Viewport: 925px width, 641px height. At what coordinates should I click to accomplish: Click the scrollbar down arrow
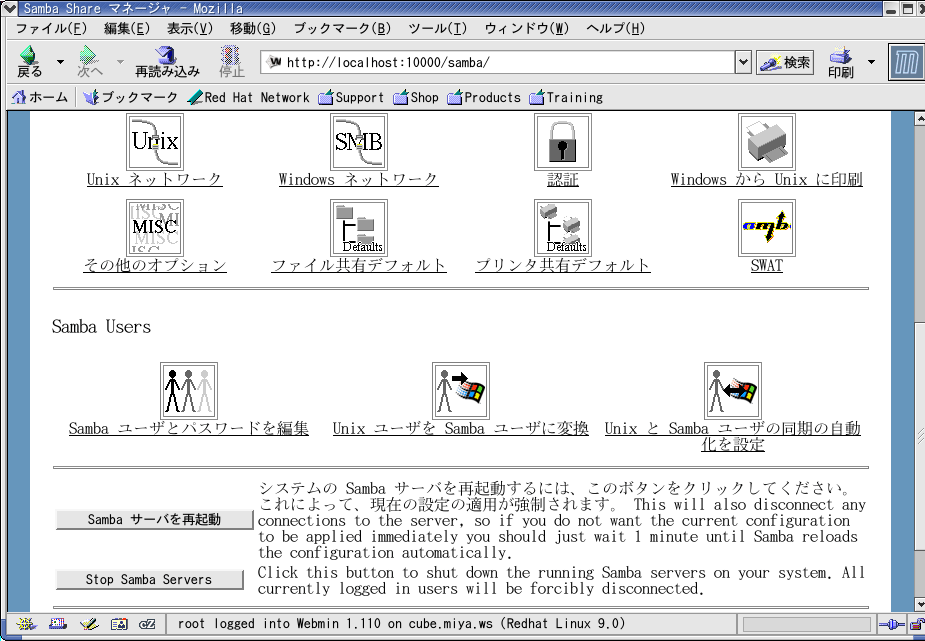tap(919, 604)
